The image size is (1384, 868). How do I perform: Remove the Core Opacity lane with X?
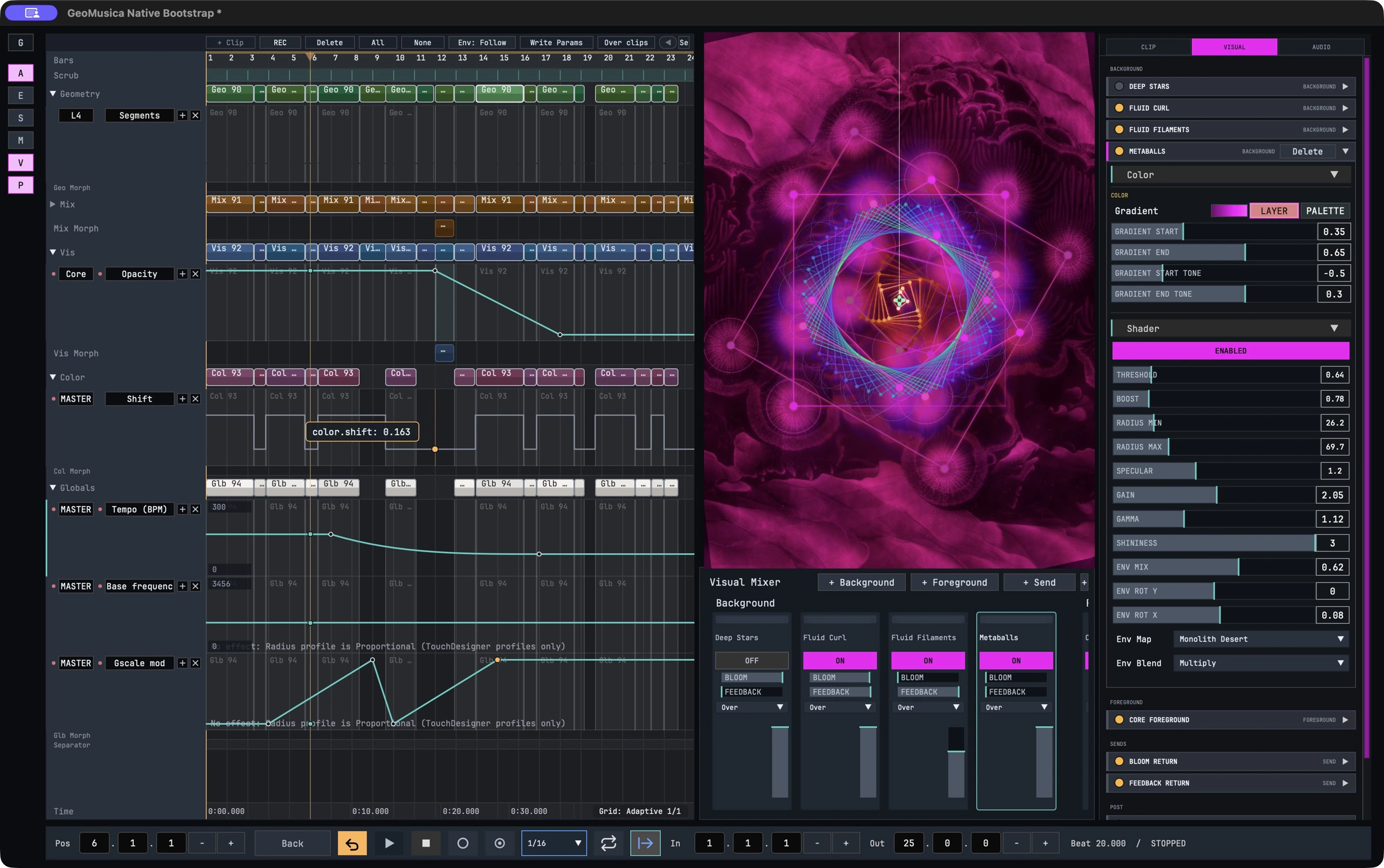[195, 274]
